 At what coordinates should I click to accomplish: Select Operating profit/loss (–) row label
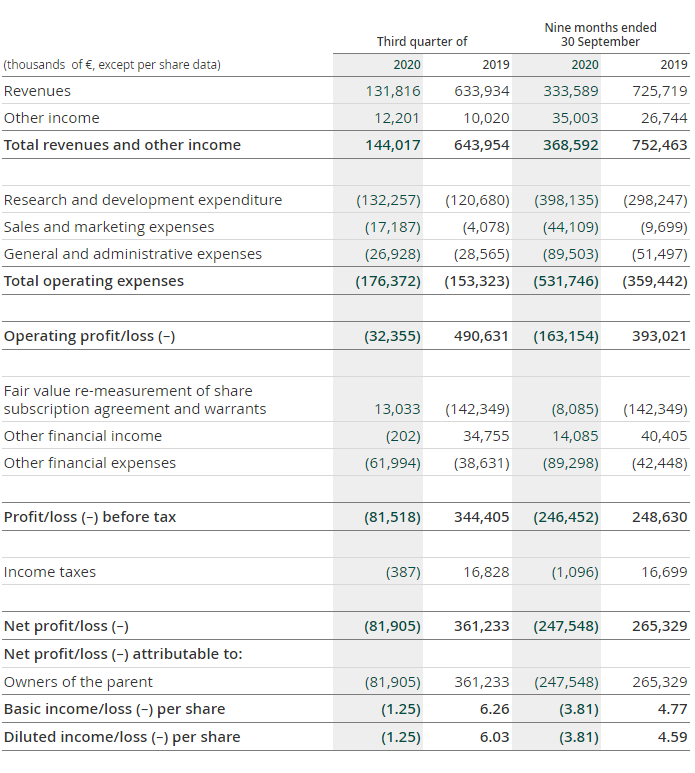pyautogui.click(x=89, y=336)
